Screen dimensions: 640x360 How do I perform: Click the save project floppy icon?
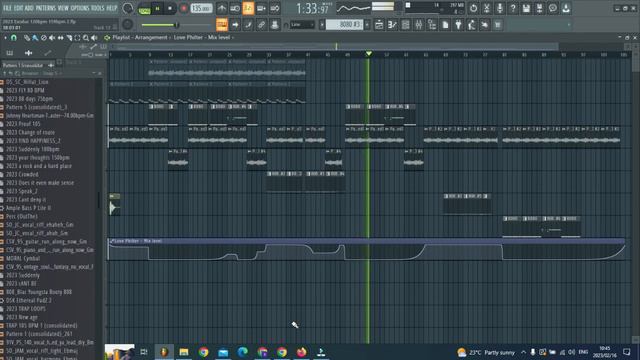pos(526,8)
